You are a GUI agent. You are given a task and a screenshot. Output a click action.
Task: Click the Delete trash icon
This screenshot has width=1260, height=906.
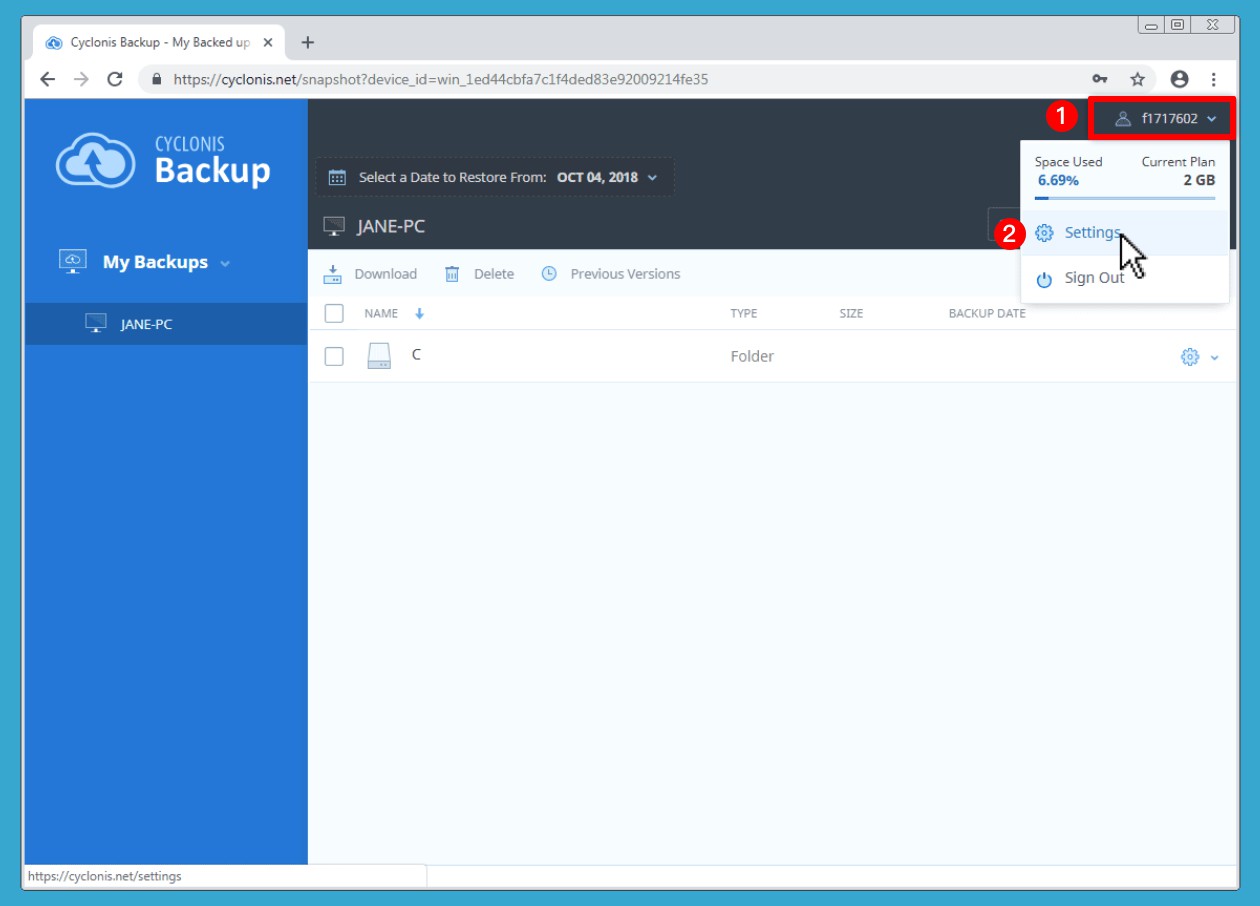[x=452, y=274]
